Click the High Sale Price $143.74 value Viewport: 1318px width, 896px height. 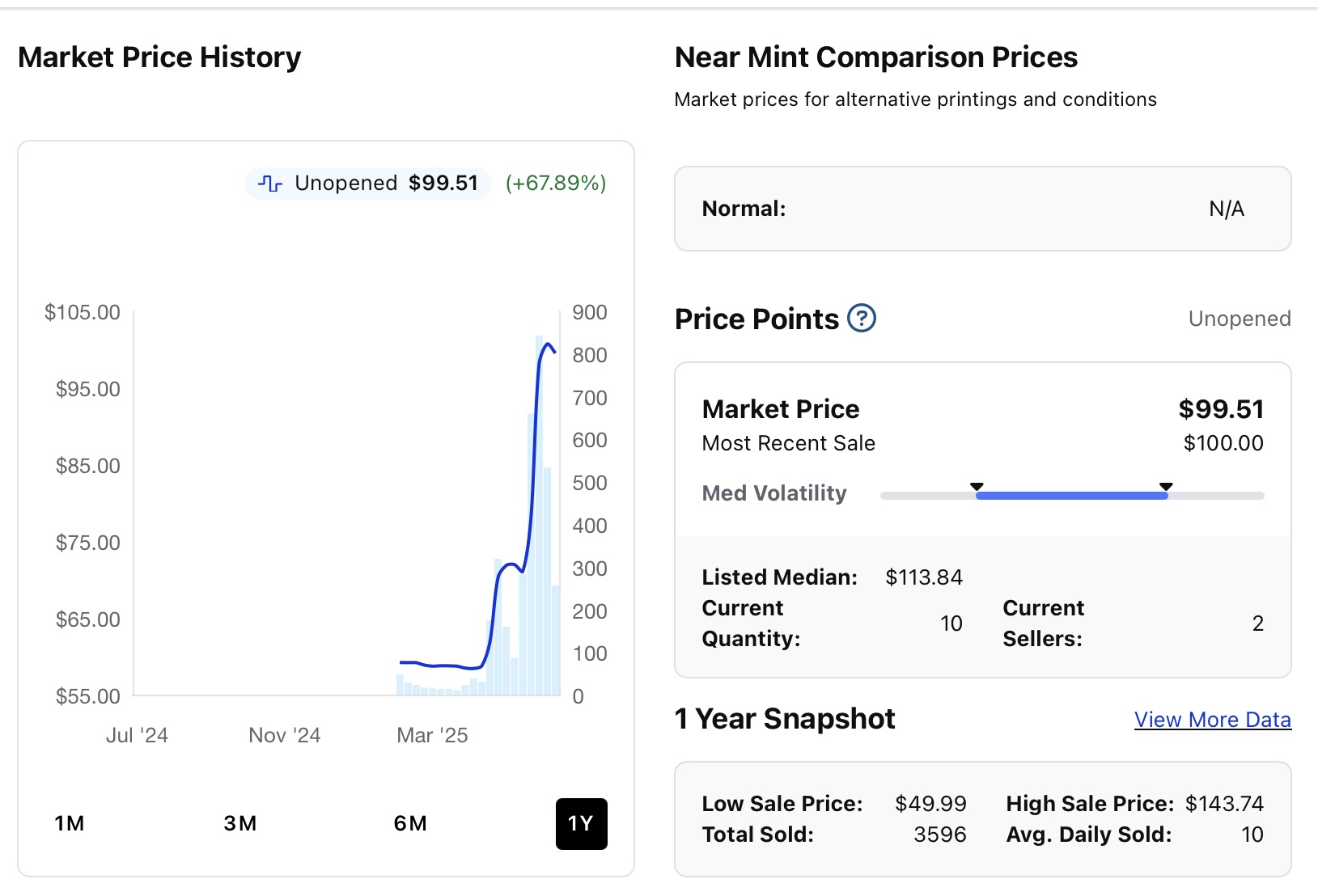pyautogui.click(x=1224, y=804)
